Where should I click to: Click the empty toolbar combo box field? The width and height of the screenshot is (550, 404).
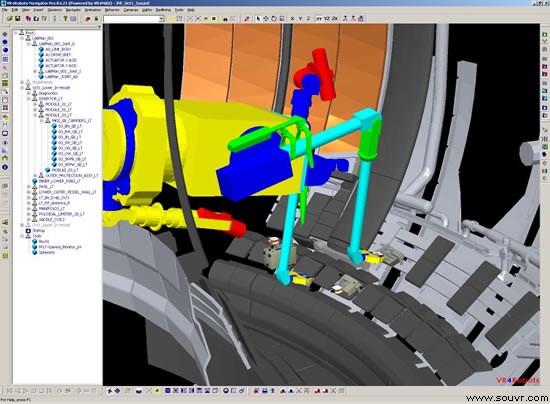click(x=131, y=19)
